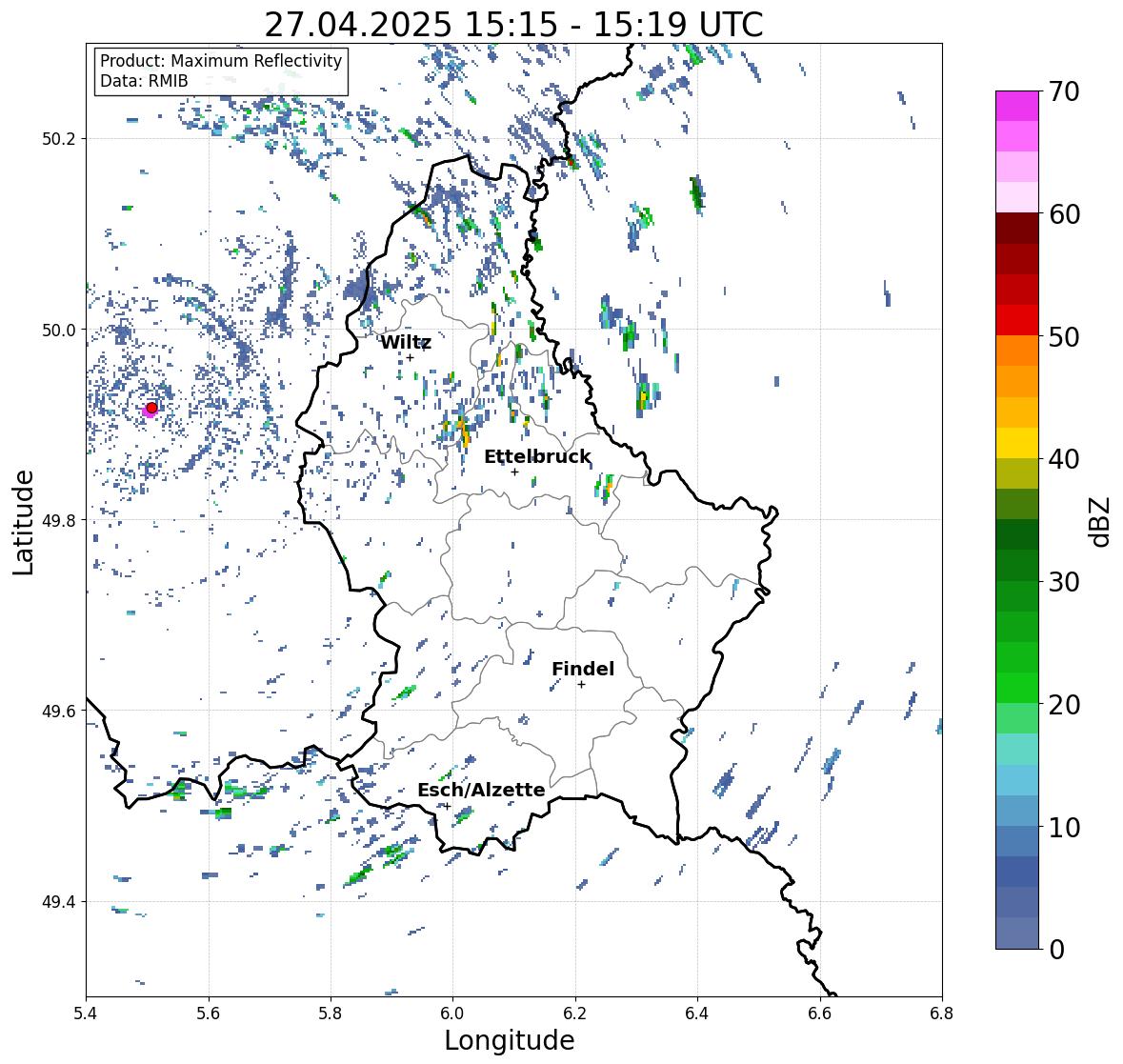Viewport: 1123px width, 1064px height.
Task: Select the Ettelbruck city label
Action: (x=537, y=456)
